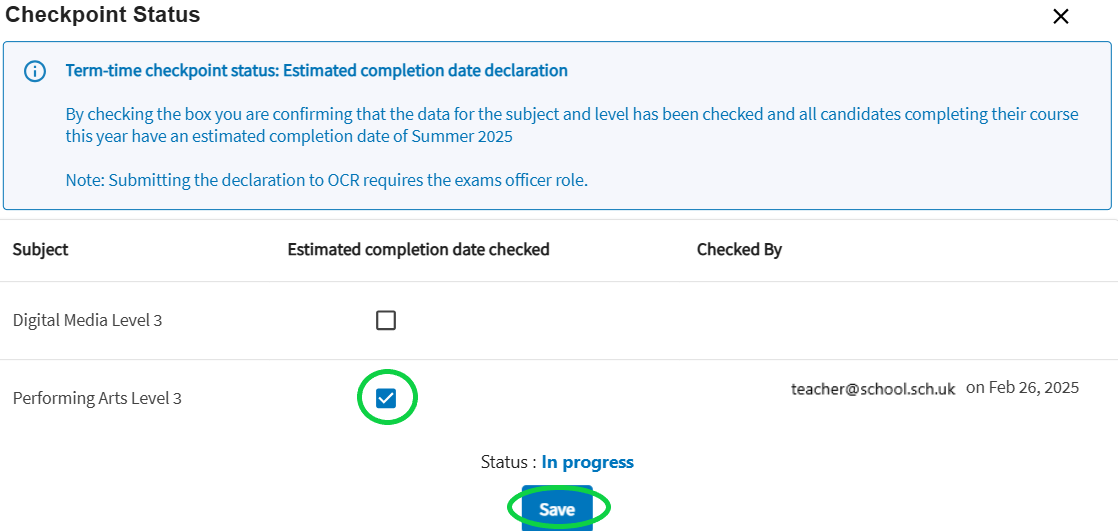The width and height of the screenshot is (1118, 531).
Task: Click the Subject column header
Action: [40, 249]
